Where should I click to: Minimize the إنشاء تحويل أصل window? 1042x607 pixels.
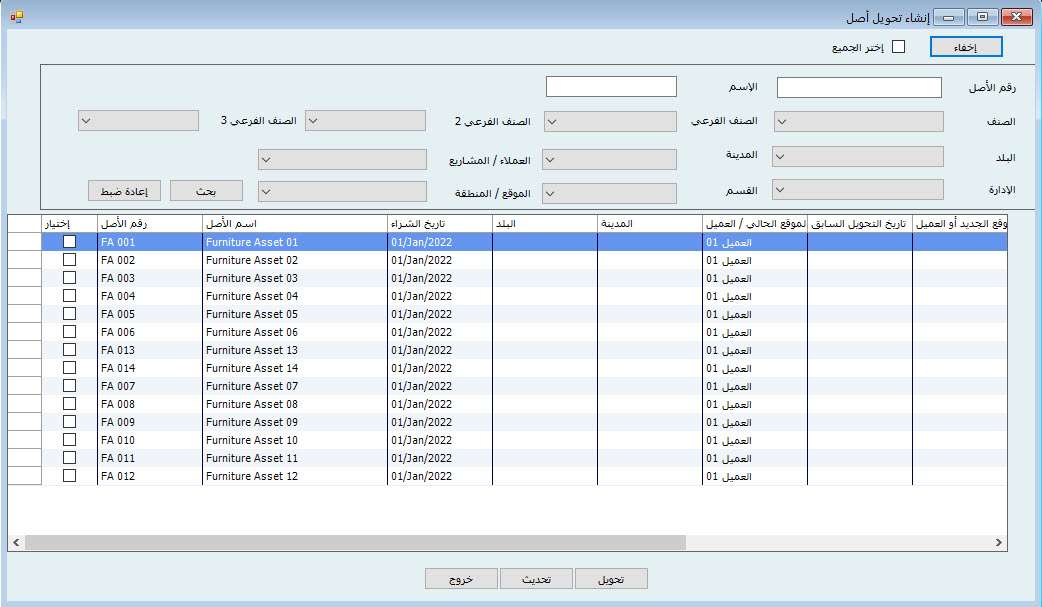949,17
